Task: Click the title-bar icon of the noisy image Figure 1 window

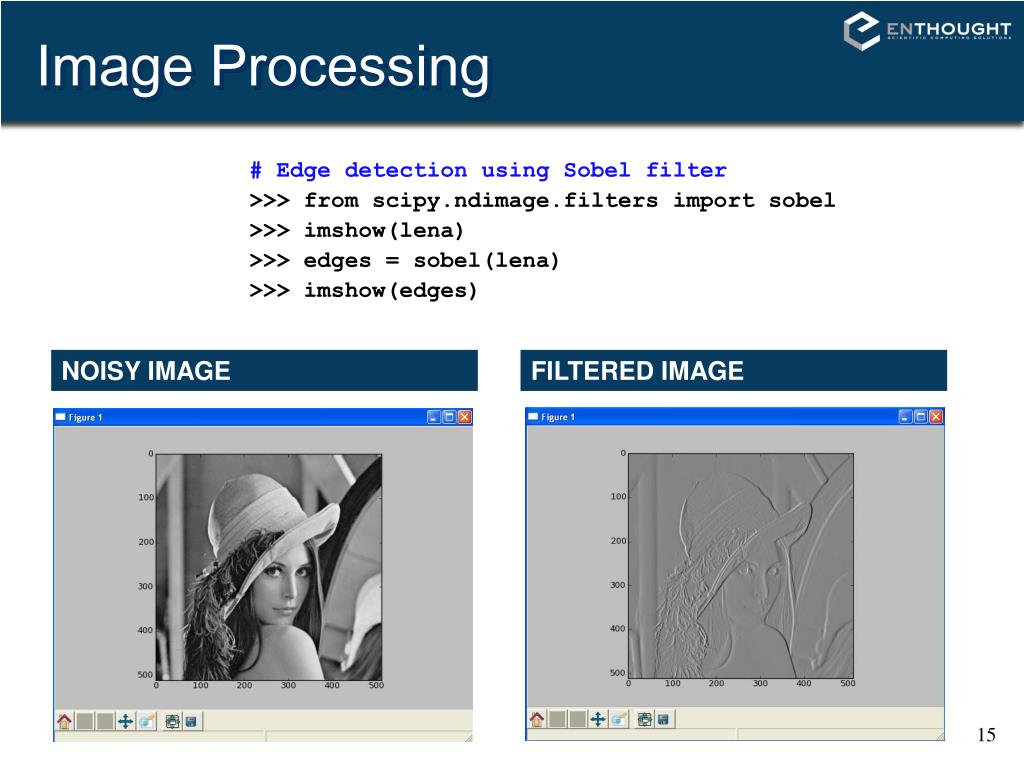Action: [x=61, y=417]
